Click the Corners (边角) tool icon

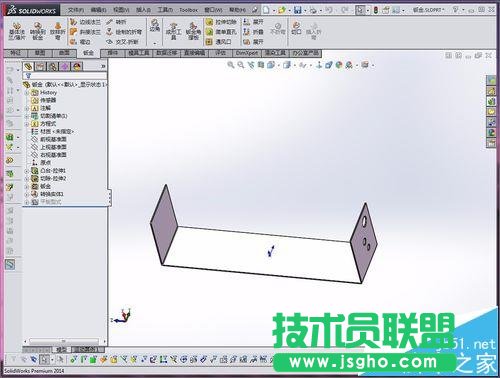[155, 26]
